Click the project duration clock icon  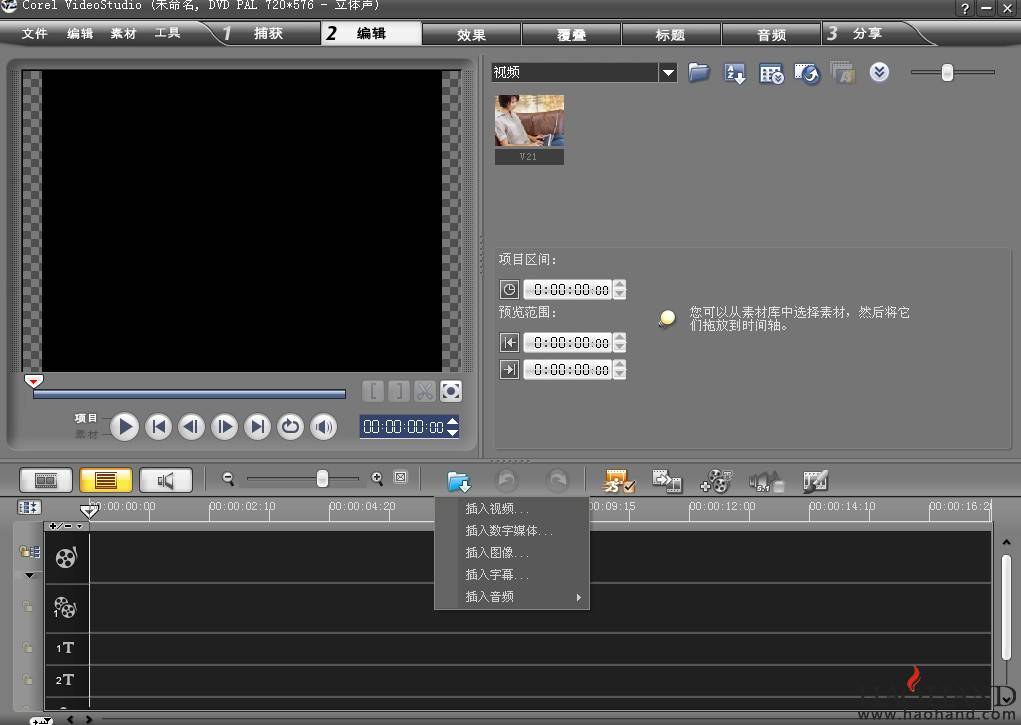(x=509, y=289)
